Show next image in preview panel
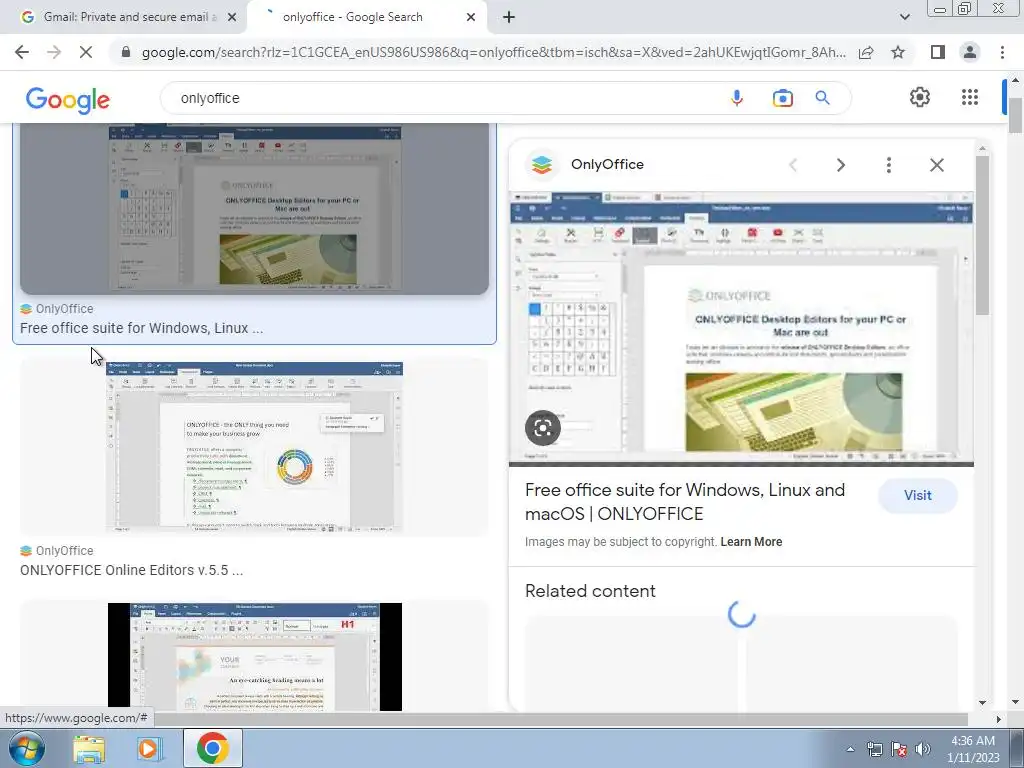1024x768 pixels. point(840,165)
